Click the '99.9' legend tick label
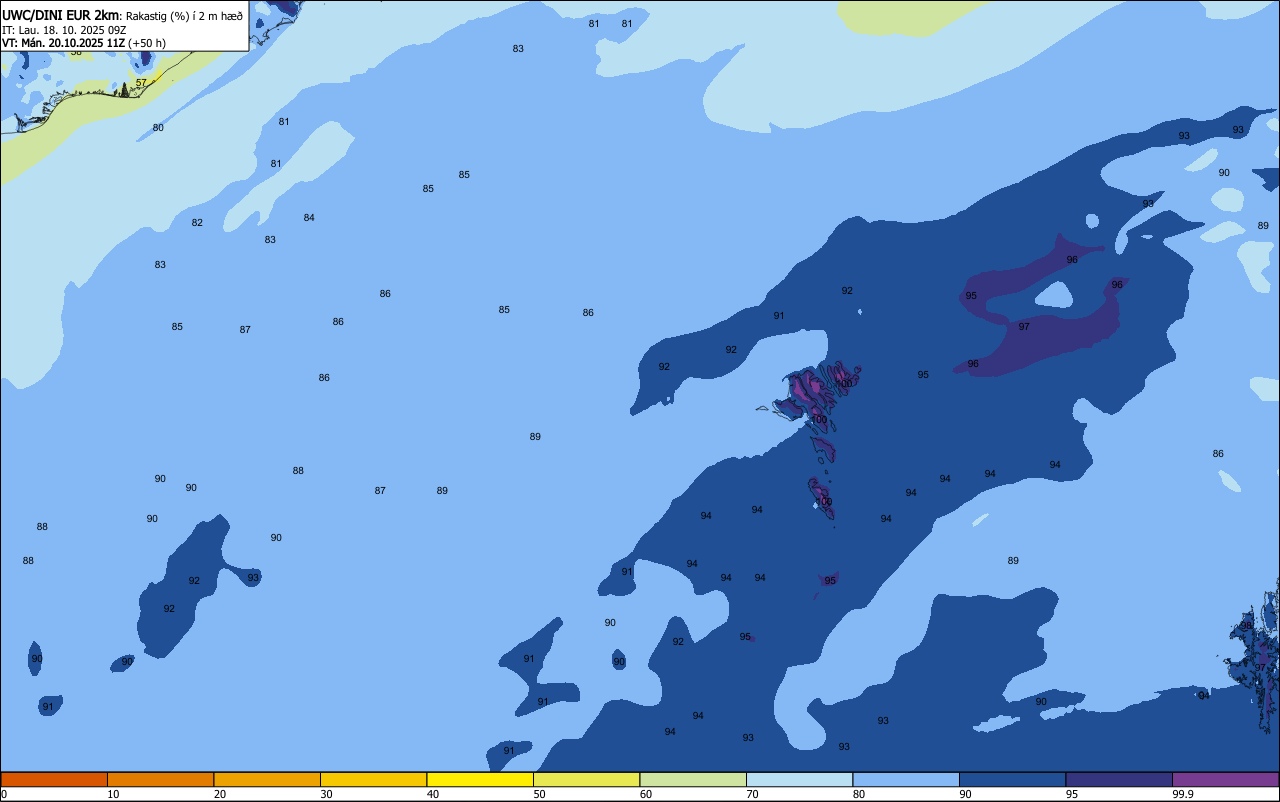The height and width of the screenshot is (802, 1280). coord(1184,794)
